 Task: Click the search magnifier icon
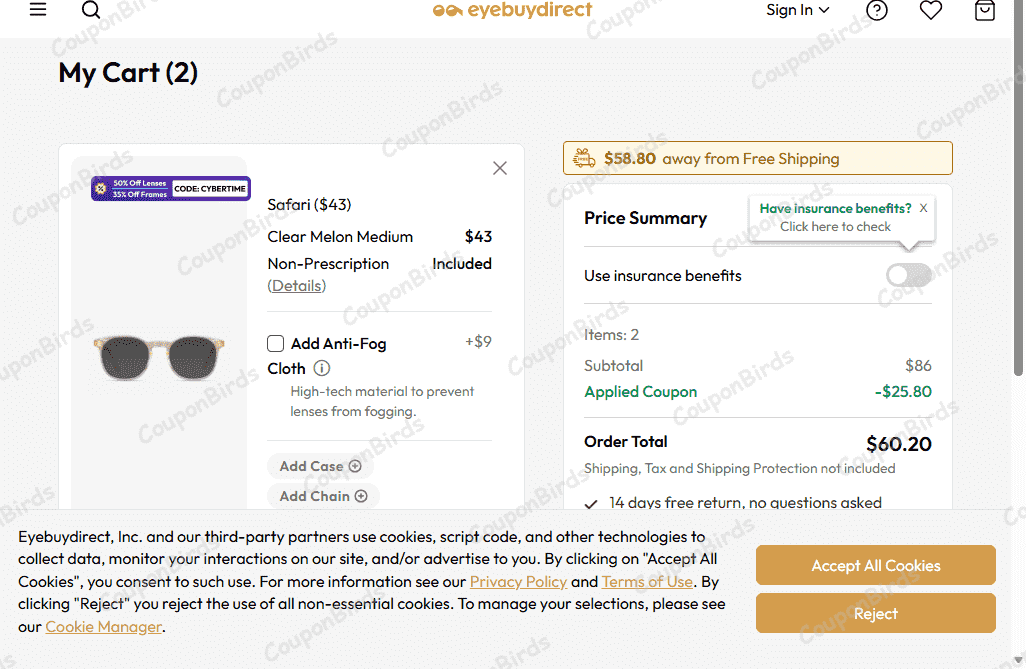(x=91, y=10)
